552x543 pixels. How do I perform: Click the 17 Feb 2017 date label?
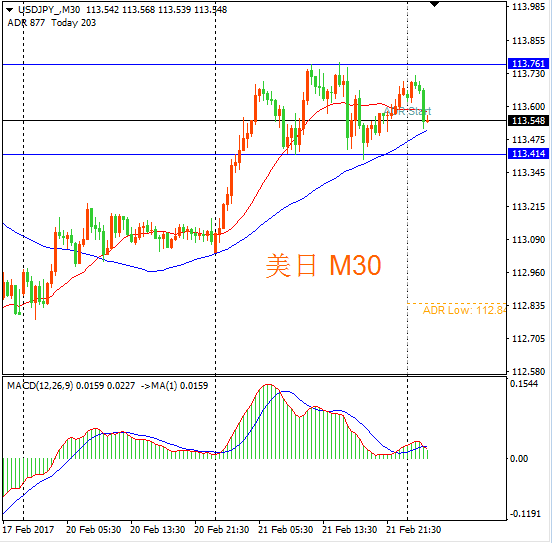[28, 530]
